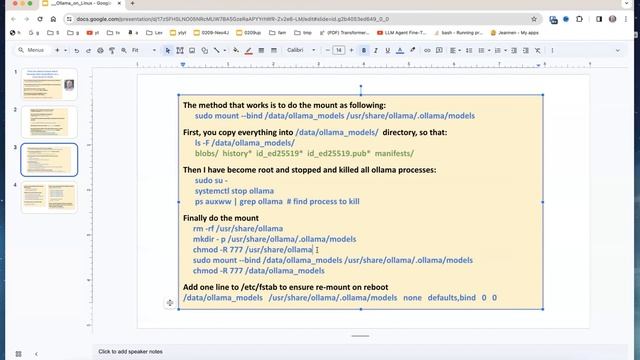The image size is (640, 360).
Task: Select the slide 1 thumbnail
Action: (x=49, y=84)
